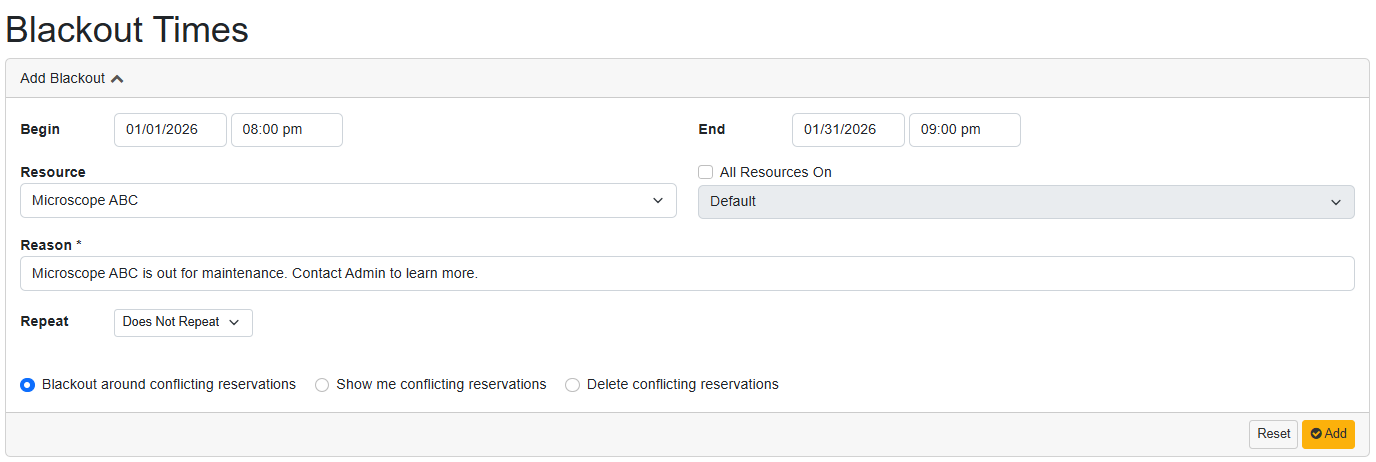The image size is (1376, 462).
Task: Click the Resource dropdown arrow icon
Action: coord(657,201)
